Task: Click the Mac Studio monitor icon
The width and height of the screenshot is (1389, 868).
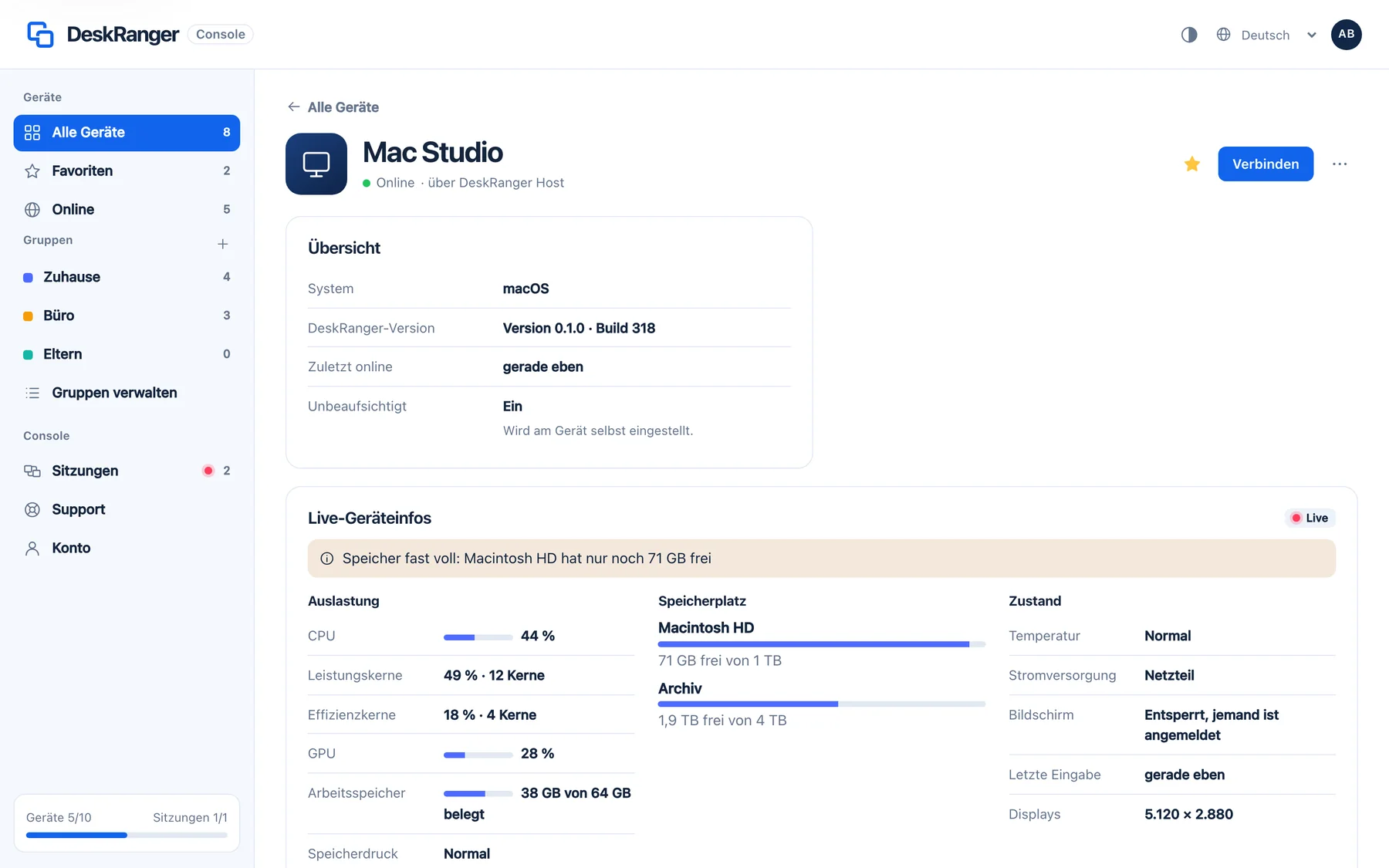Action: pos(316,164)
